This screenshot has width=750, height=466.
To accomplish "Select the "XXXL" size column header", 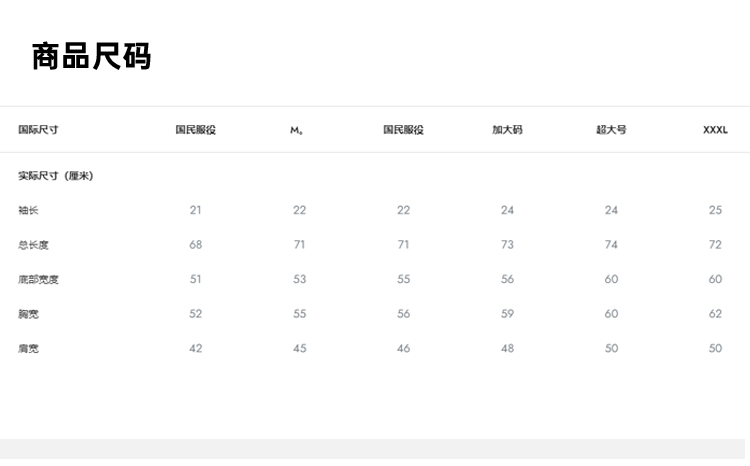I will click(715, 130).
